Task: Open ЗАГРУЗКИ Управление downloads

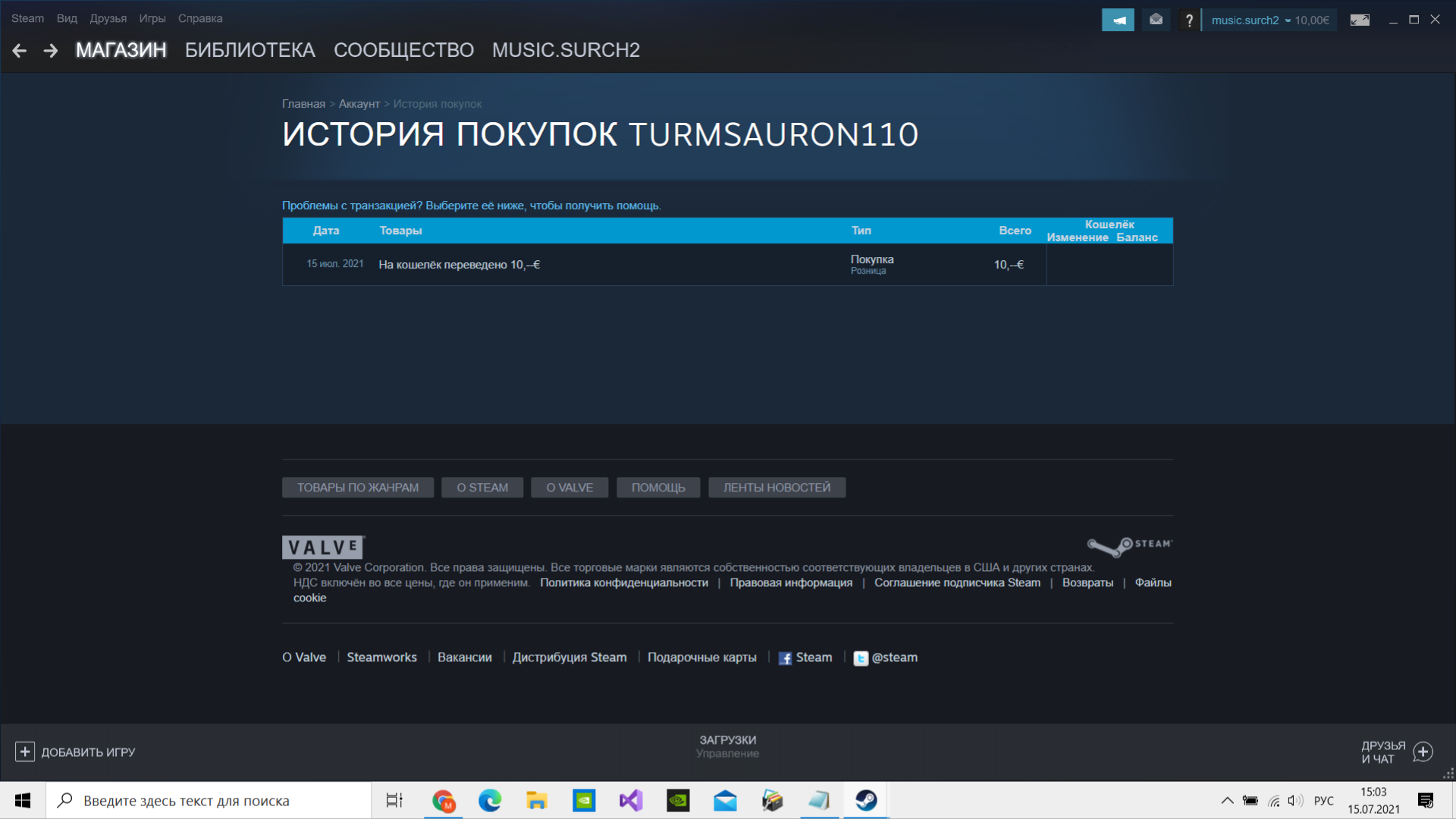Action: [727, 746]
